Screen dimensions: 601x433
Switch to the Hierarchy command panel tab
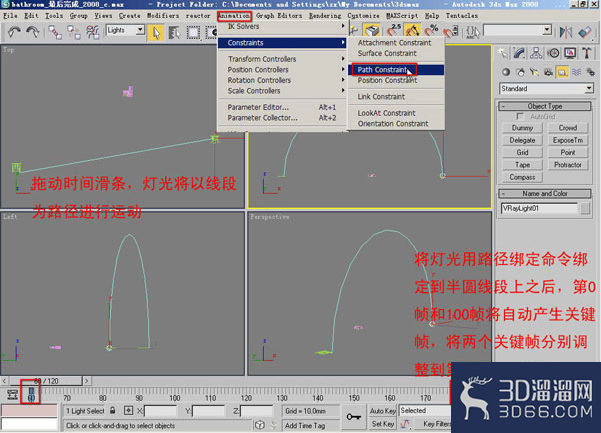point(536,53)
